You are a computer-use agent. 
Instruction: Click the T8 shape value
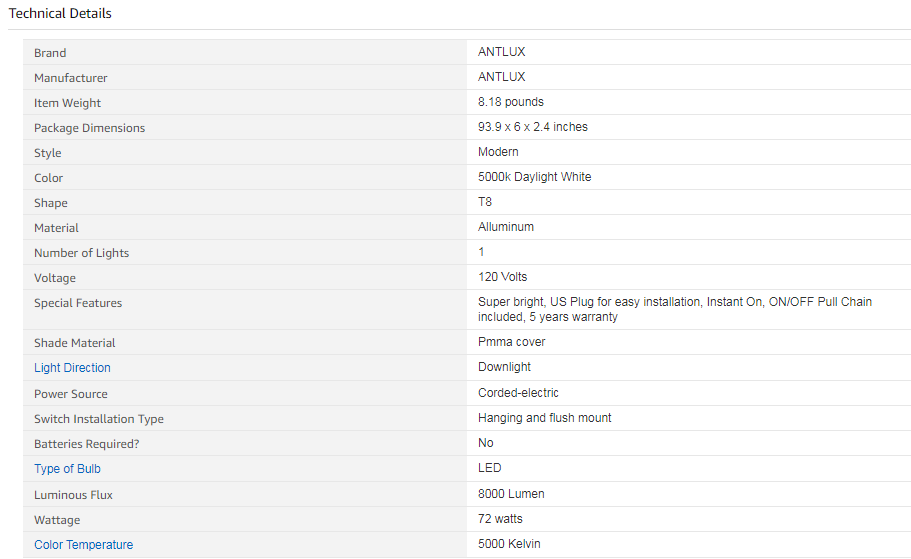point(485,202)
